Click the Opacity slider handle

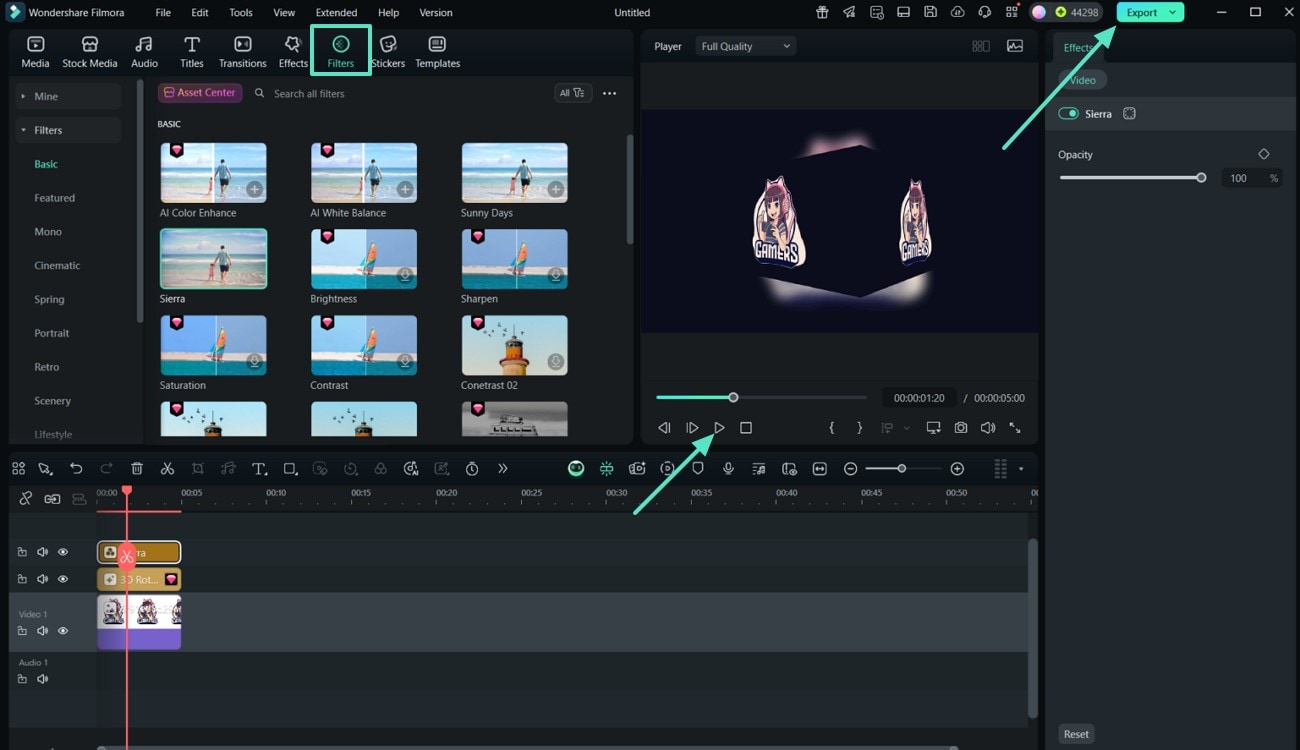click(x=1201, y=178)
